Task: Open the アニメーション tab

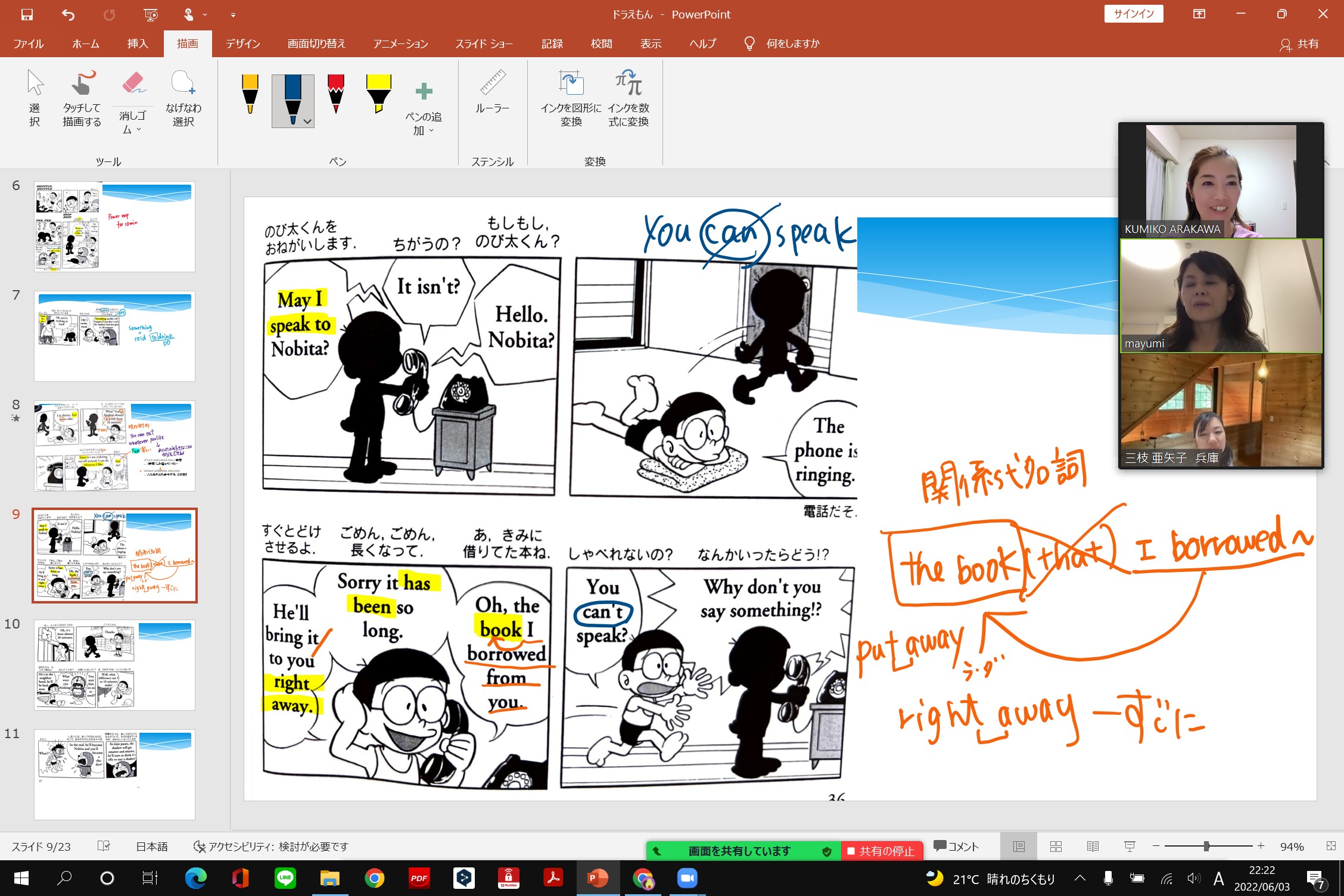Action: [x=400, y=43]
